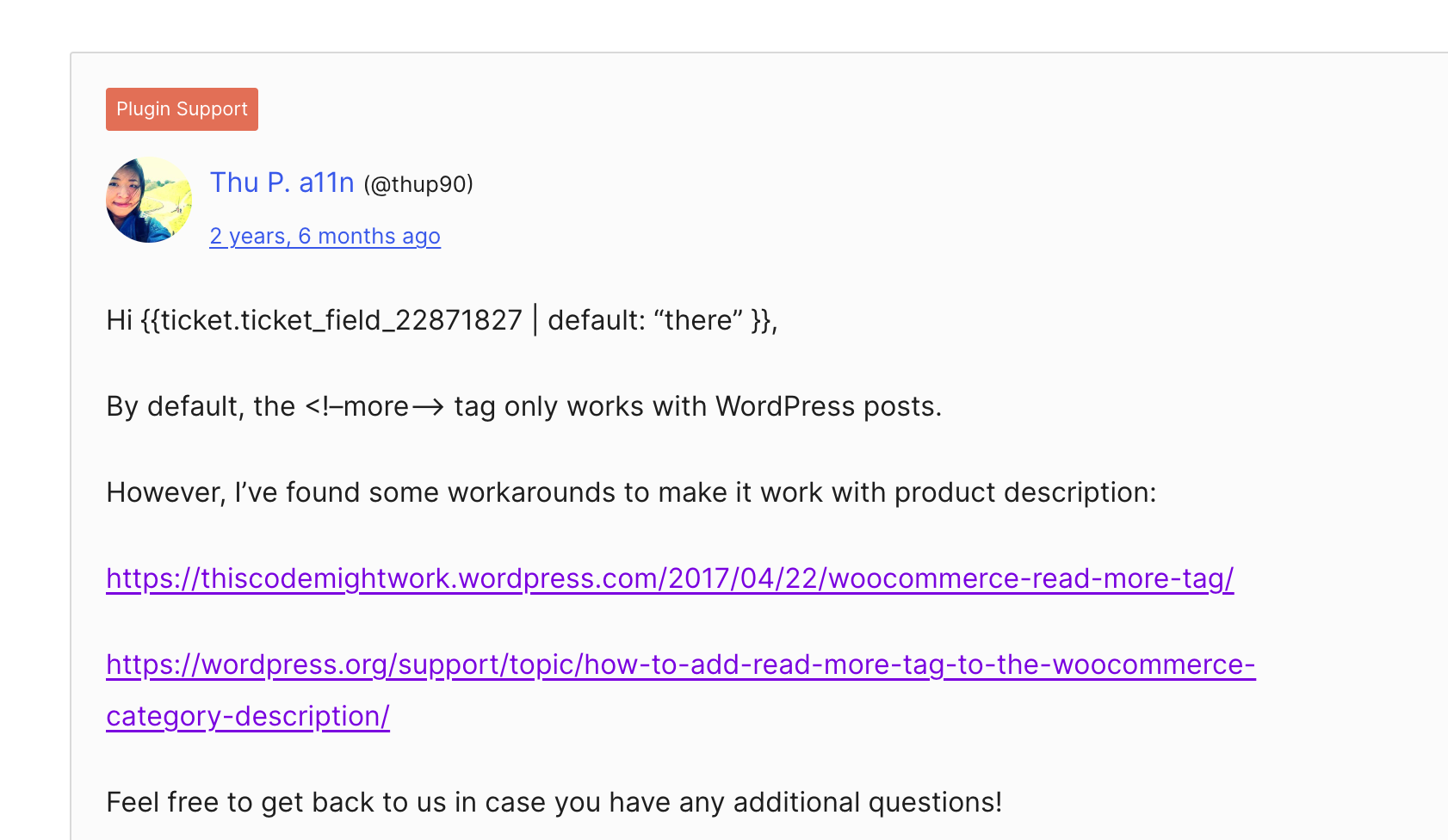Image resolution: width=1448 pixels, height=840 pixels.
Task: Open the wordpress.org support topic link
Action: [x=681, y=664]
